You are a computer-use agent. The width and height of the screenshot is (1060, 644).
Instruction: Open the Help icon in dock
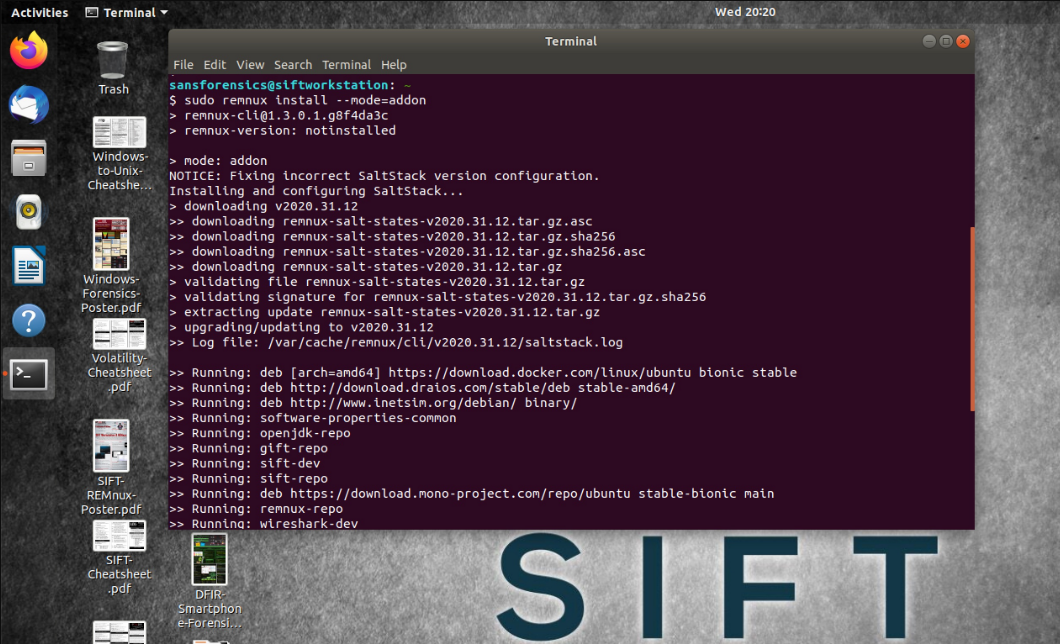29,321
